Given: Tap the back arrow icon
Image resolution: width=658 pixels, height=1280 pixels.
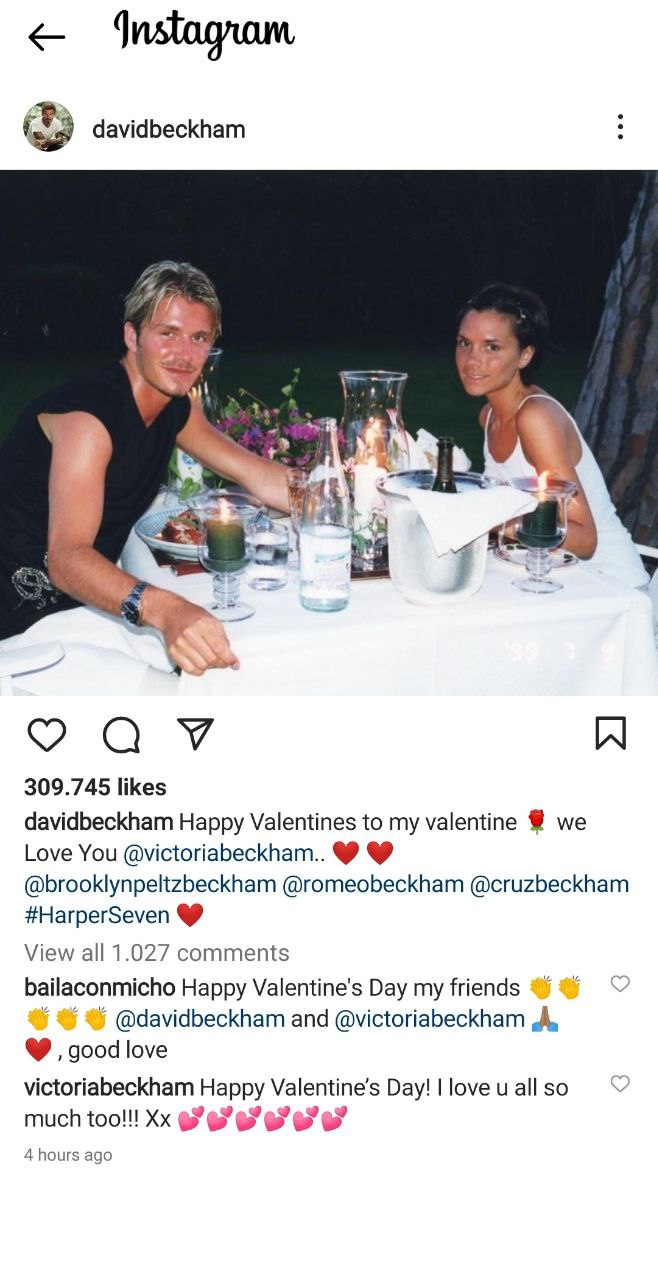Looking at the screenshot, I should 46,38.
